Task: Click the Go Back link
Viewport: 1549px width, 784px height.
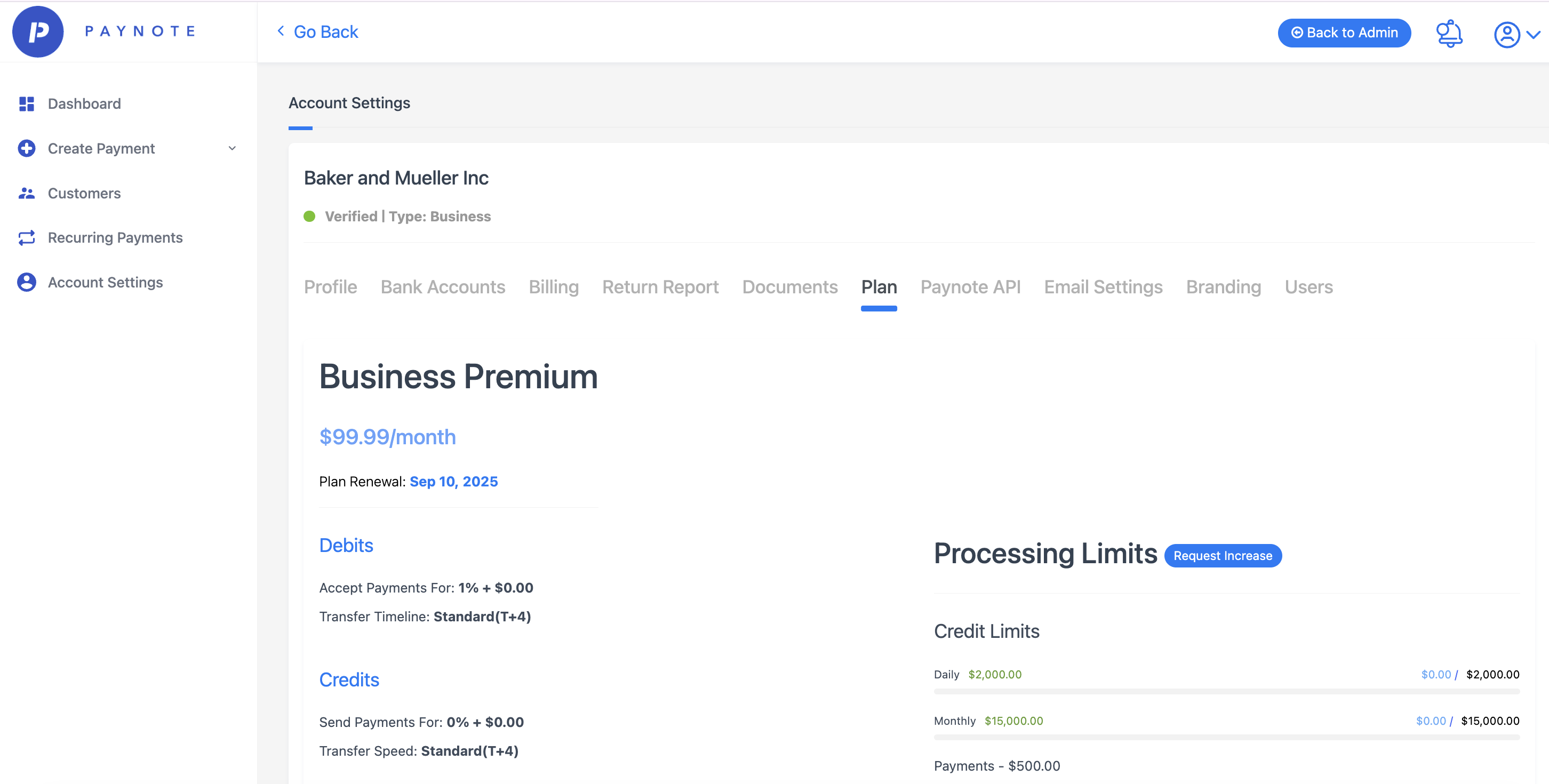Action: coord(325,32)
